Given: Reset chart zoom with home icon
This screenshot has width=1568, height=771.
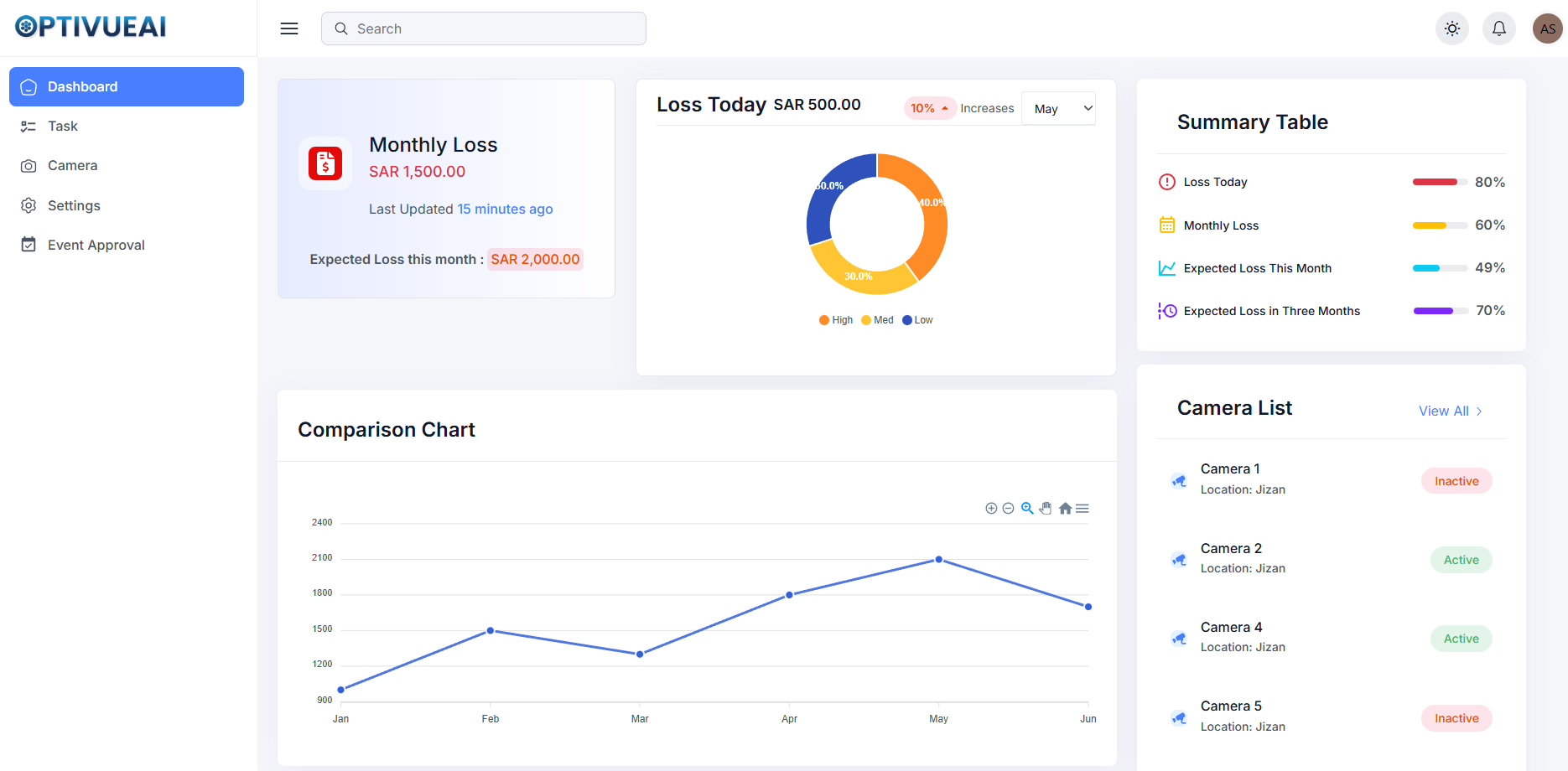Looking at the screenshot, I should tap(1065, 509).
